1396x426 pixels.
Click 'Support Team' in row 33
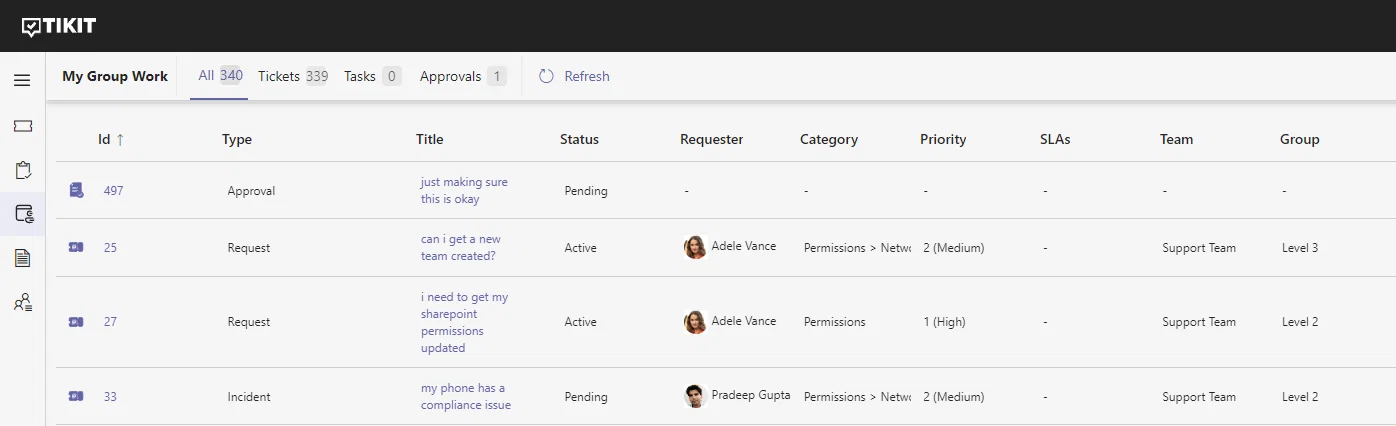pos(1199,397)
